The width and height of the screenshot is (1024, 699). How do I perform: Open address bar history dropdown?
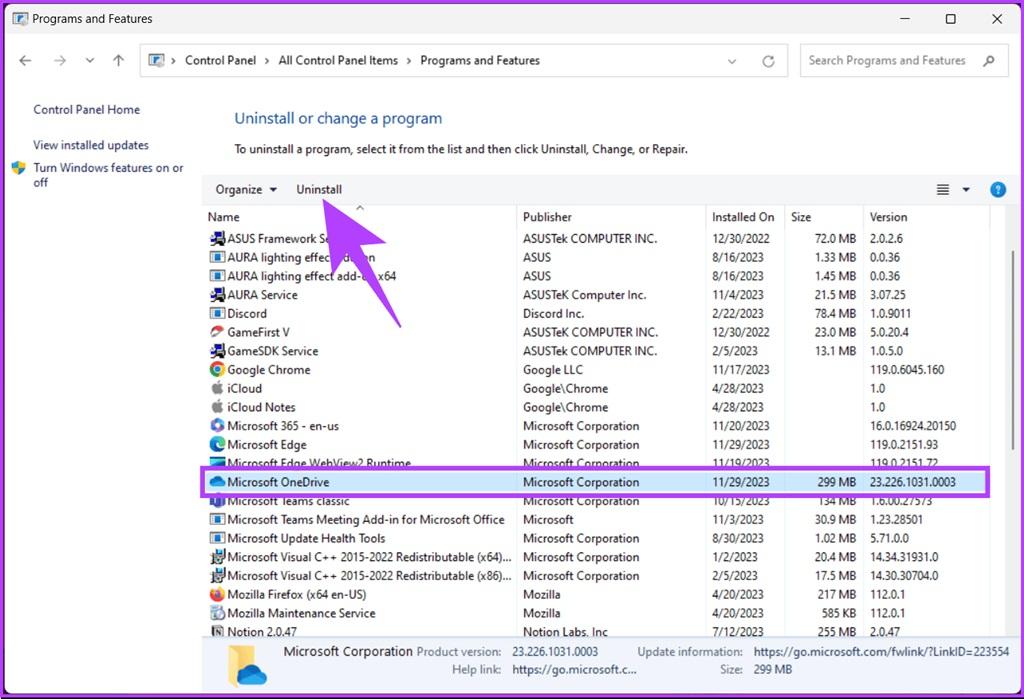click(732, 61)
